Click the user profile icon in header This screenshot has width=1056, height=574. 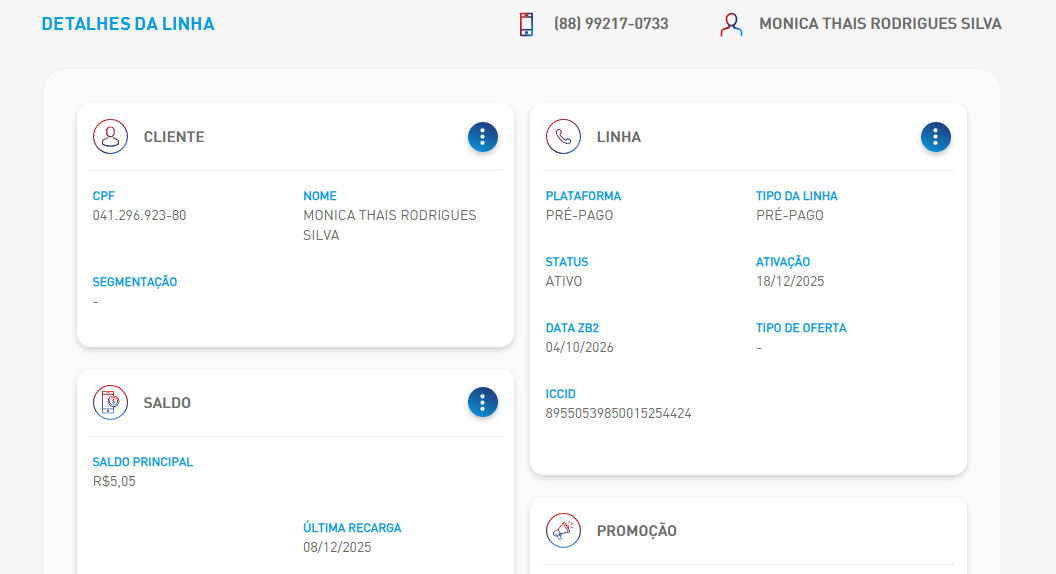click(x=731, y=24)
